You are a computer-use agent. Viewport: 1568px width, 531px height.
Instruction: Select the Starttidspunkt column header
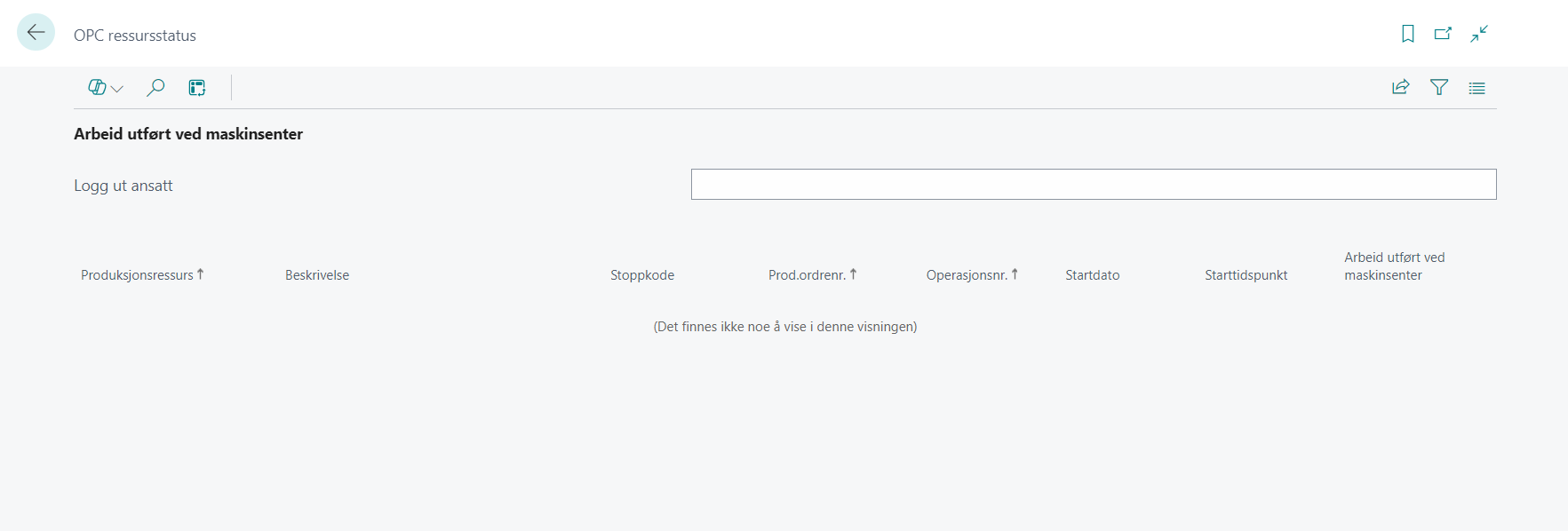(x=1246, y=275)
